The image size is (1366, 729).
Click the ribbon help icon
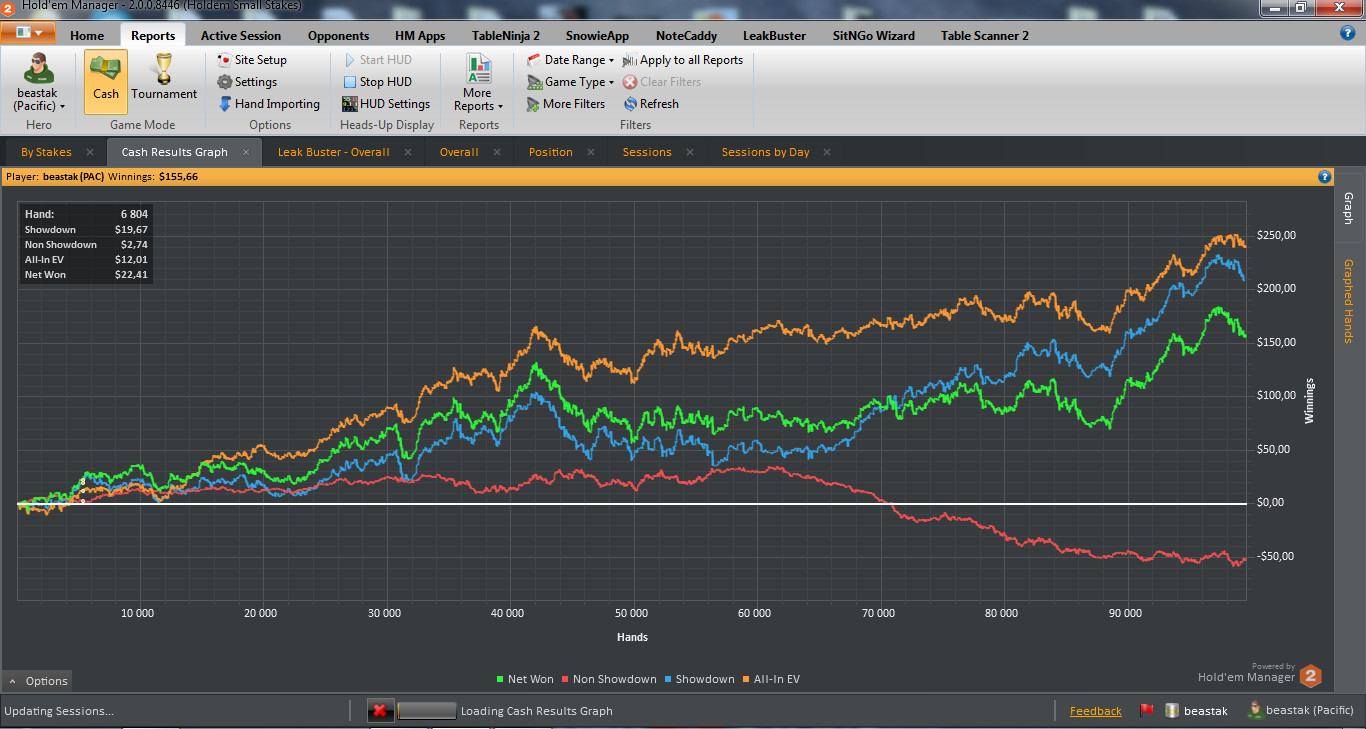click(1348, 33)
